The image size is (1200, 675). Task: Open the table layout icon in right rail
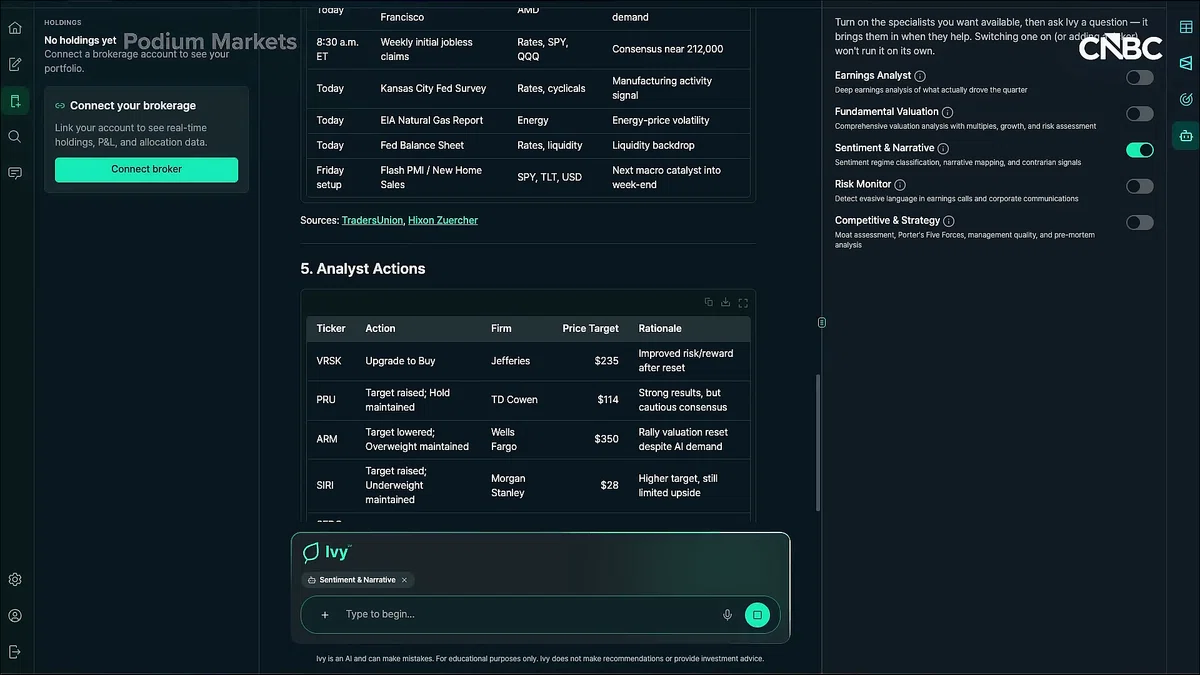click(1186, 28)
